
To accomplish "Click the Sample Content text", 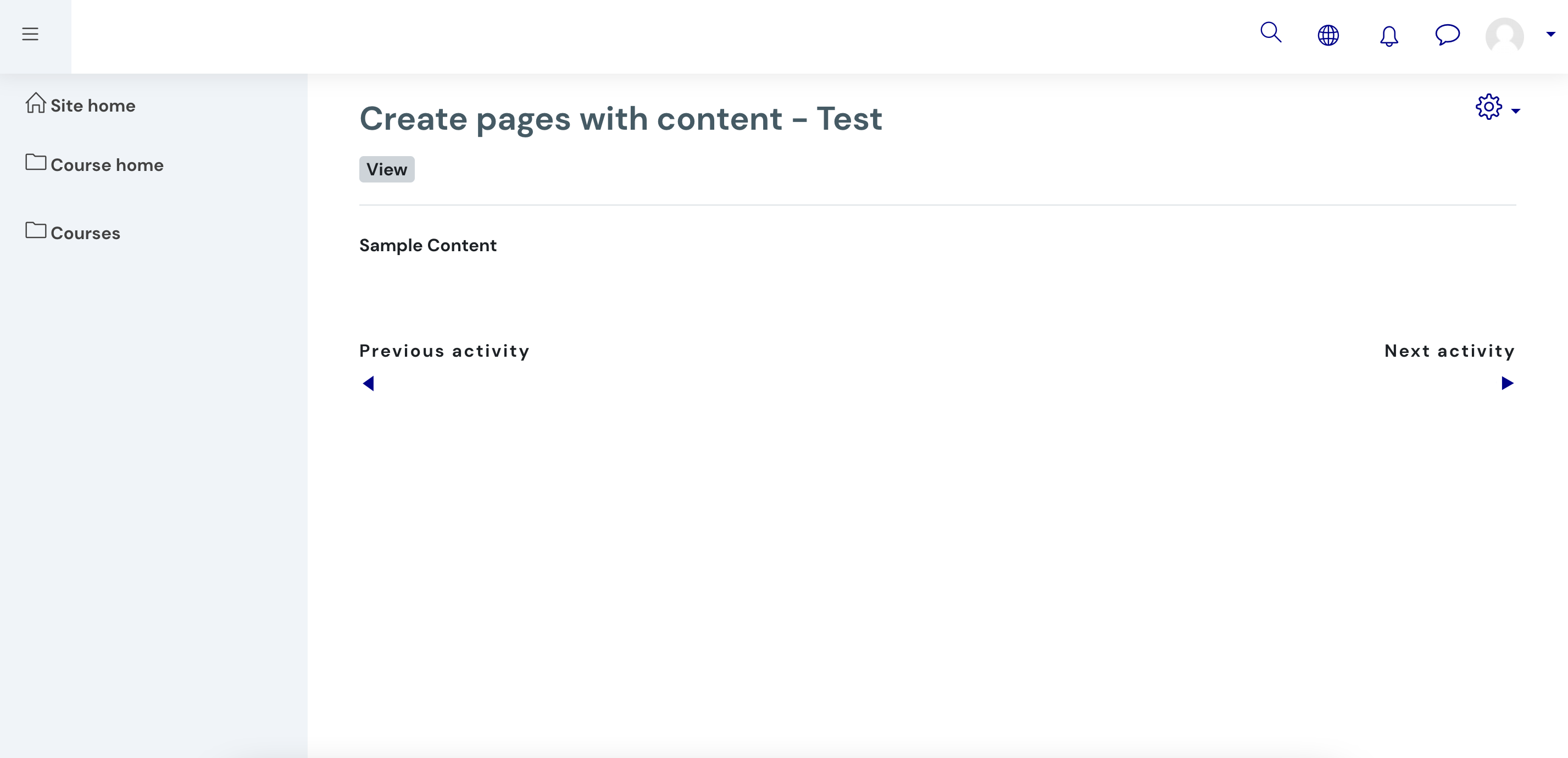I will pos(427,245).
